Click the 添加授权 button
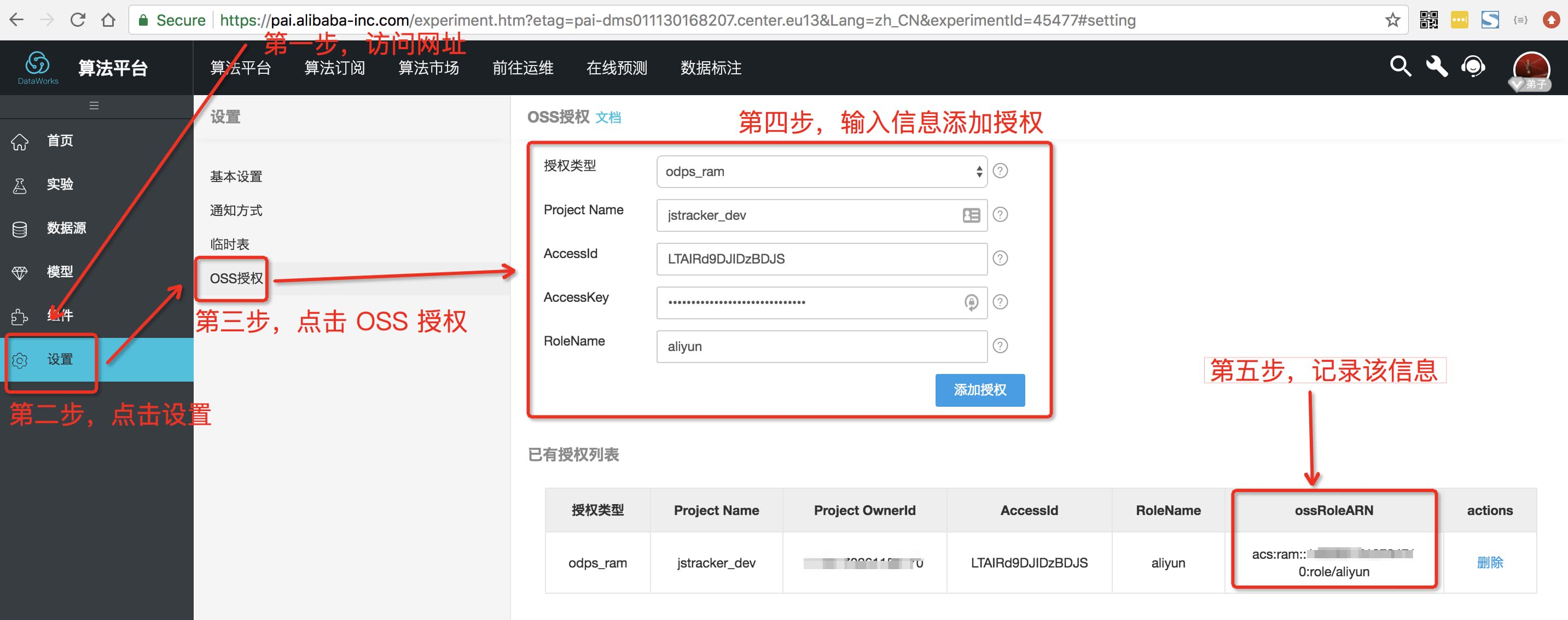Image resolution: width=1568 pixels, height=620 pixels. tap(979, 390)
